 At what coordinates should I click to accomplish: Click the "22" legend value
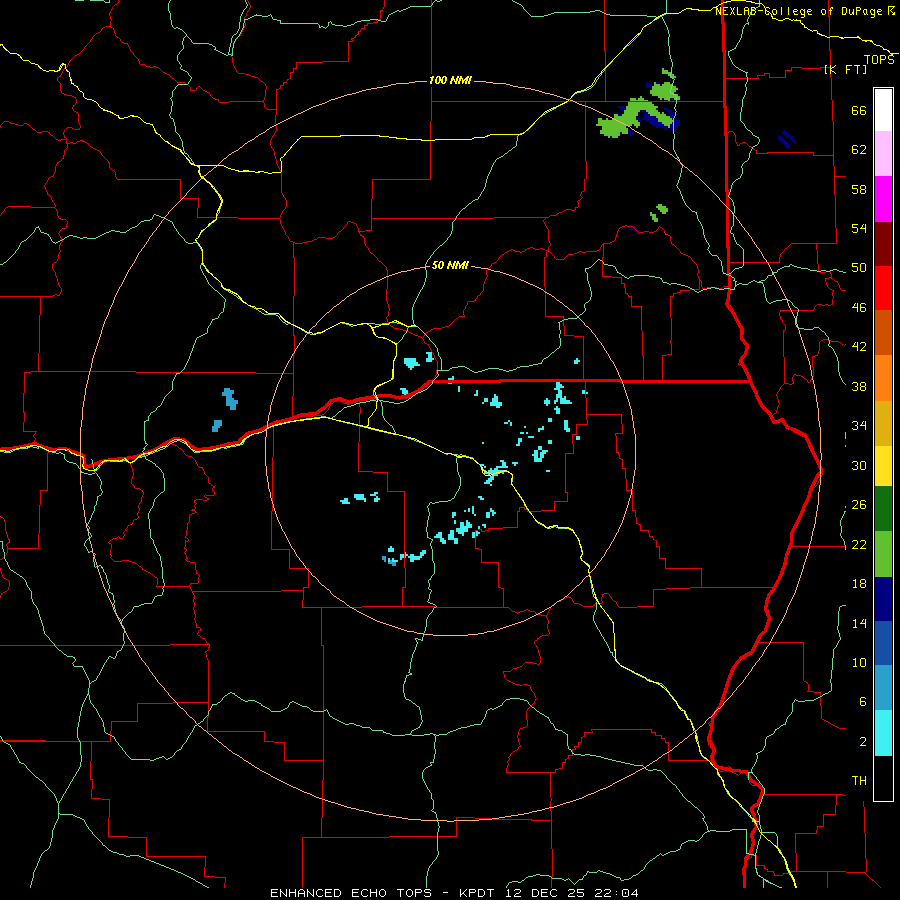(859, 545)
